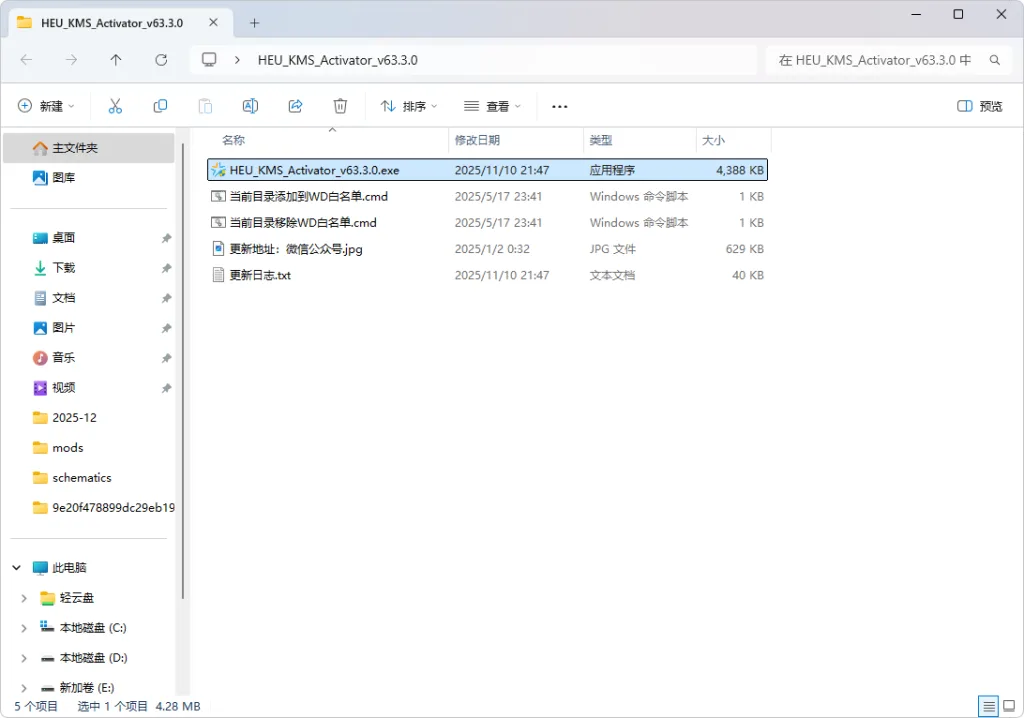Switch to details view in status bar
This screenshot has width=1024, height=718.
(x=988, y=706)
